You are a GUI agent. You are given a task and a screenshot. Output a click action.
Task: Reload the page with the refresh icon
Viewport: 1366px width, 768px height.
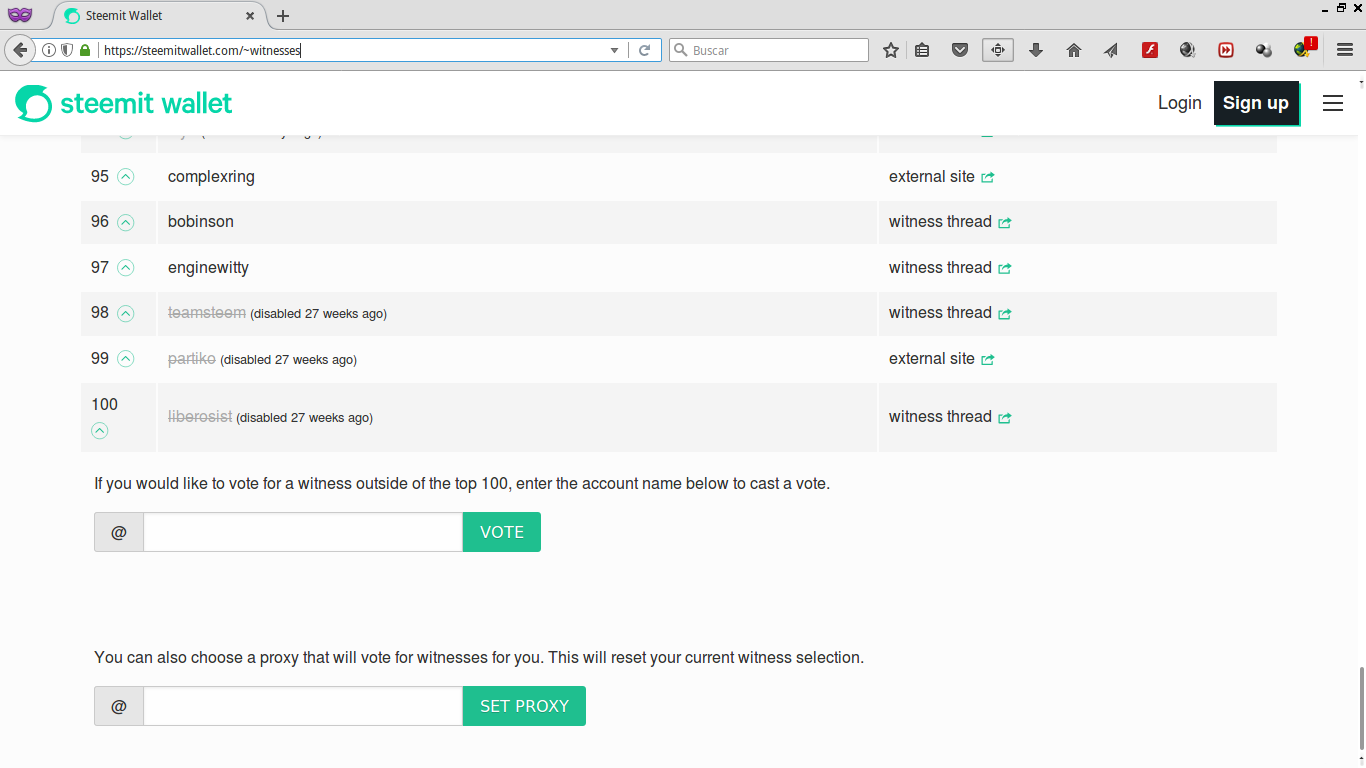coord(645,50)
